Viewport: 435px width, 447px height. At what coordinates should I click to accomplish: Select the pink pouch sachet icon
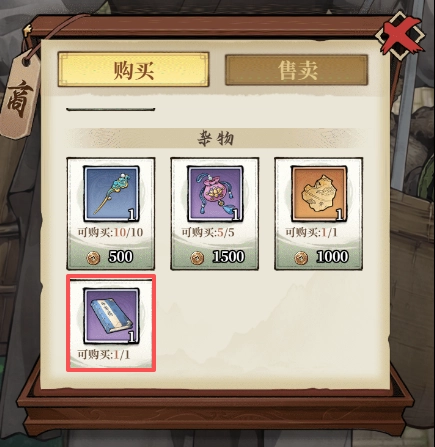point(215,194)
